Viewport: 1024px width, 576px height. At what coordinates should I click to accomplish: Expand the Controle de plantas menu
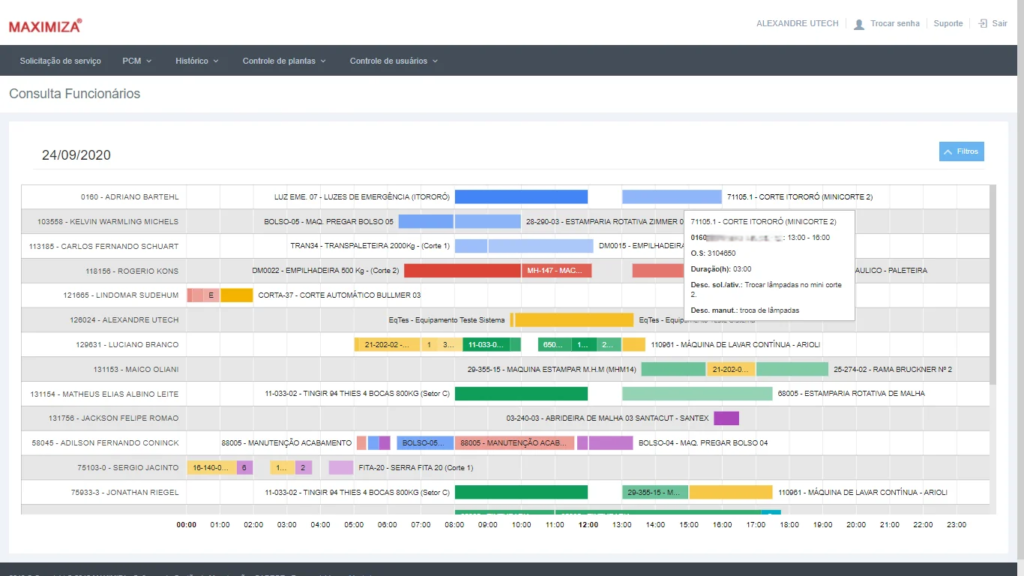point(284,61)
